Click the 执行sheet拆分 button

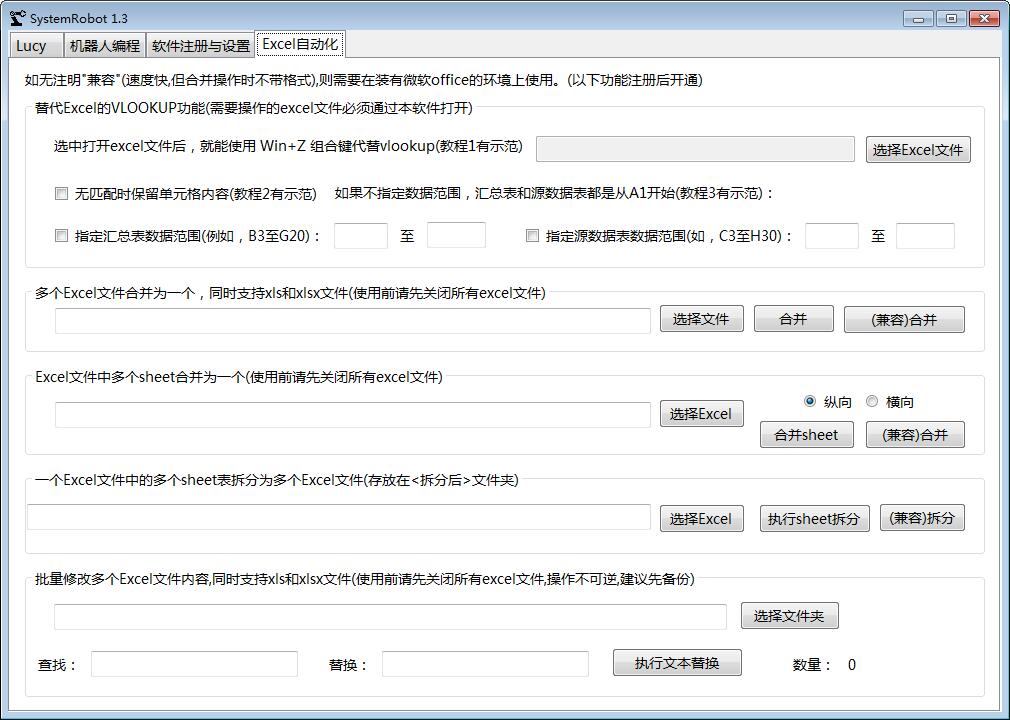814,518
